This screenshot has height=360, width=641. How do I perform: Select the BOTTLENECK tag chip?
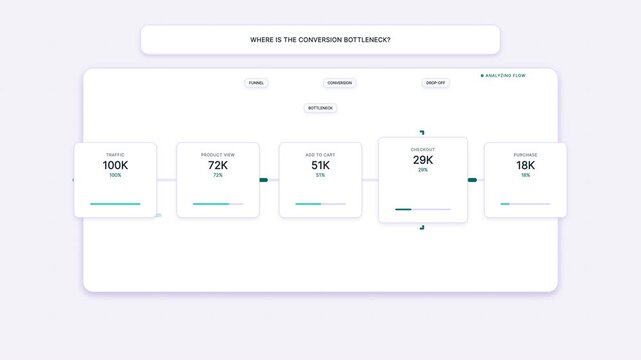320,108
